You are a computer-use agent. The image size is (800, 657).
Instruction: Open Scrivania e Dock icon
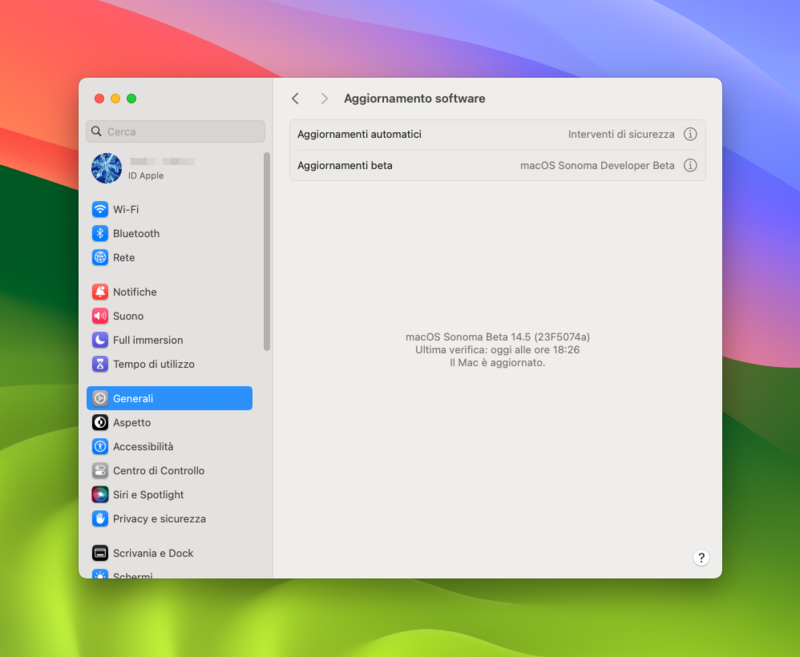[100, 553]
